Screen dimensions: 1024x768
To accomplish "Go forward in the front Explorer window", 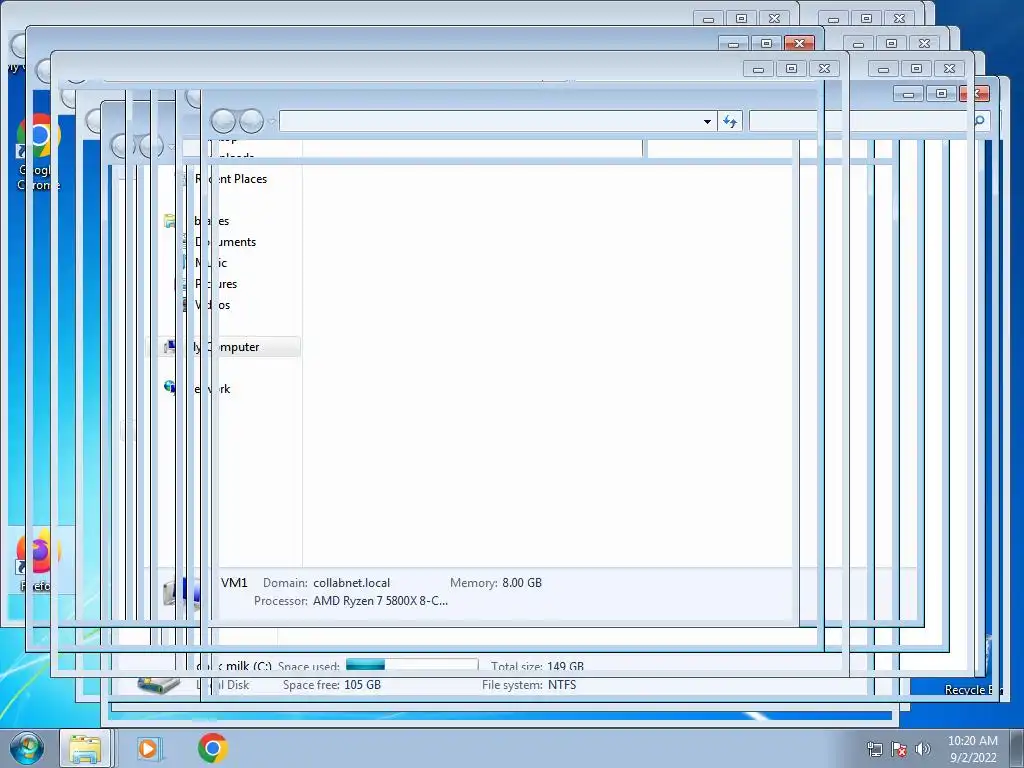I will 251,121.
